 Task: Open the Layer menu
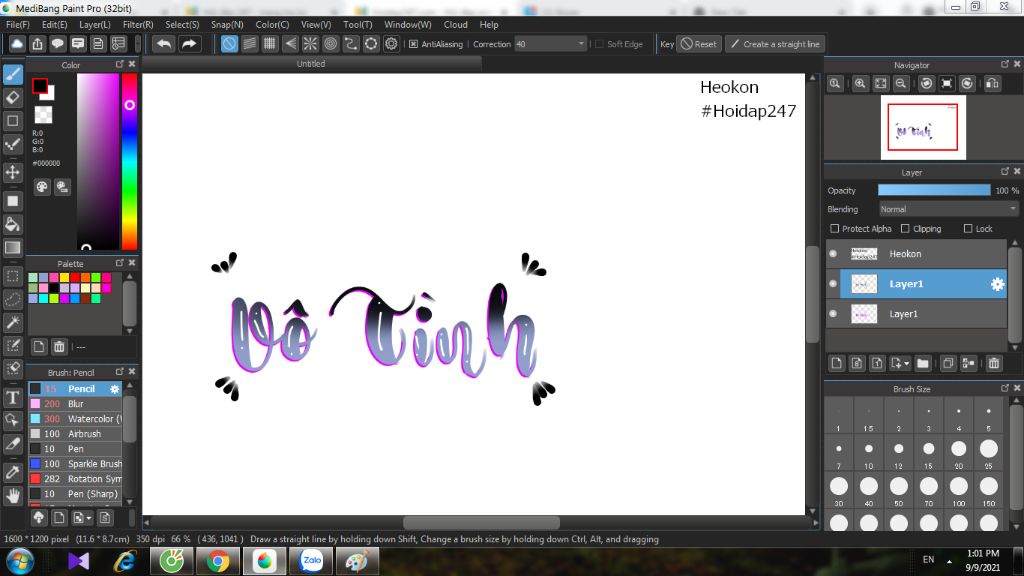[95, 24]
